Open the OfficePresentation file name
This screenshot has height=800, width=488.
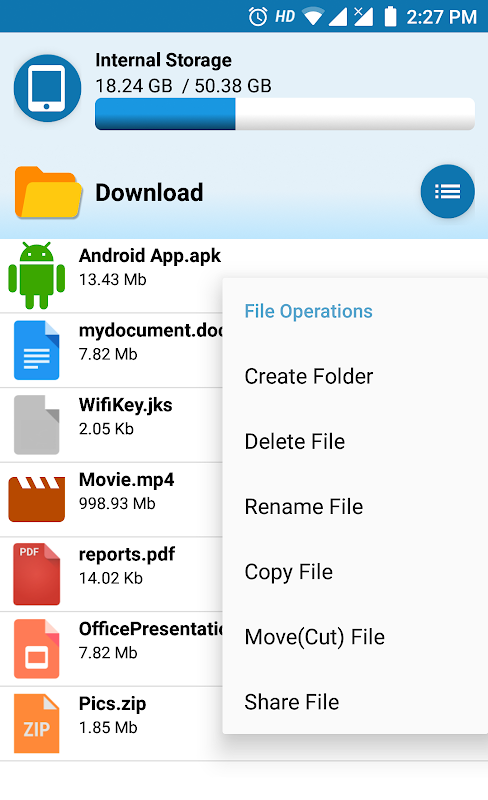click(151, 629)
